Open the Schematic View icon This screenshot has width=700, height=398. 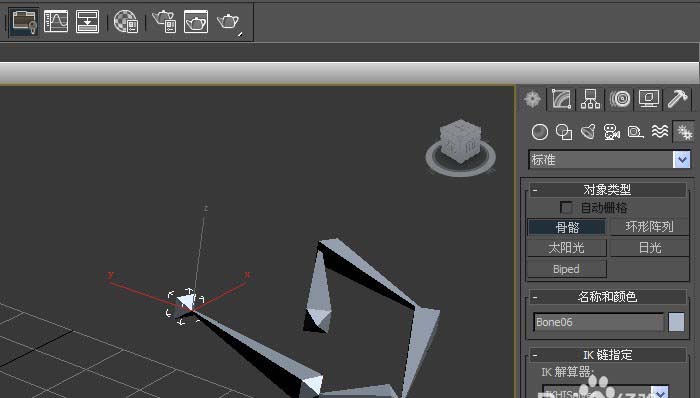pos(88,21)
